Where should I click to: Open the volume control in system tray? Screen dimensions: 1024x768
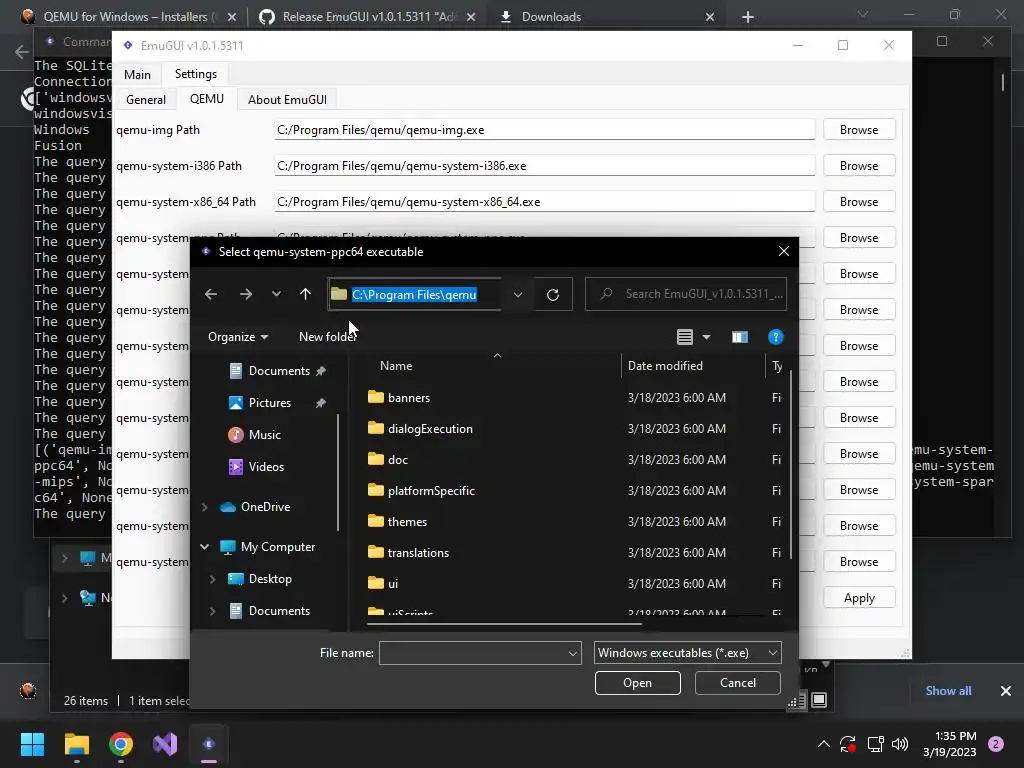[900, 744]
